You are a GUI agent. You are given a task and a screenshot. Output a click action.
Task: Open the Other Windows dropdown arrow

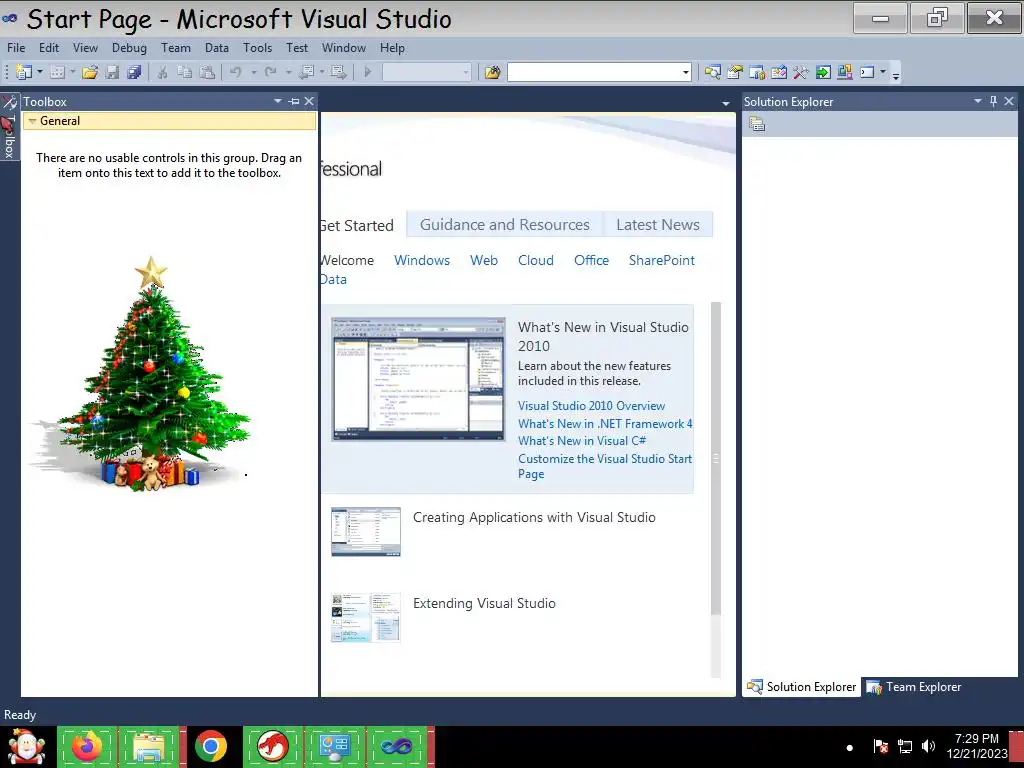pyautogui.click(x=883, y=72)
